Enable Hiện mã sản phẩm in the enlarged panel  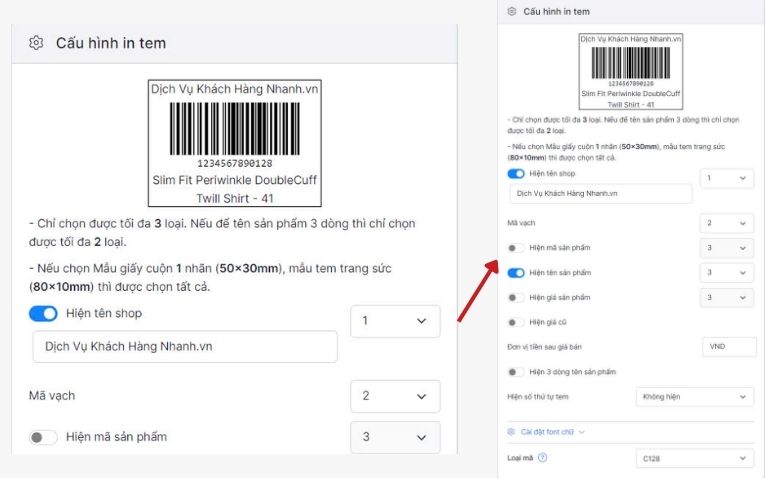(43, 437)
